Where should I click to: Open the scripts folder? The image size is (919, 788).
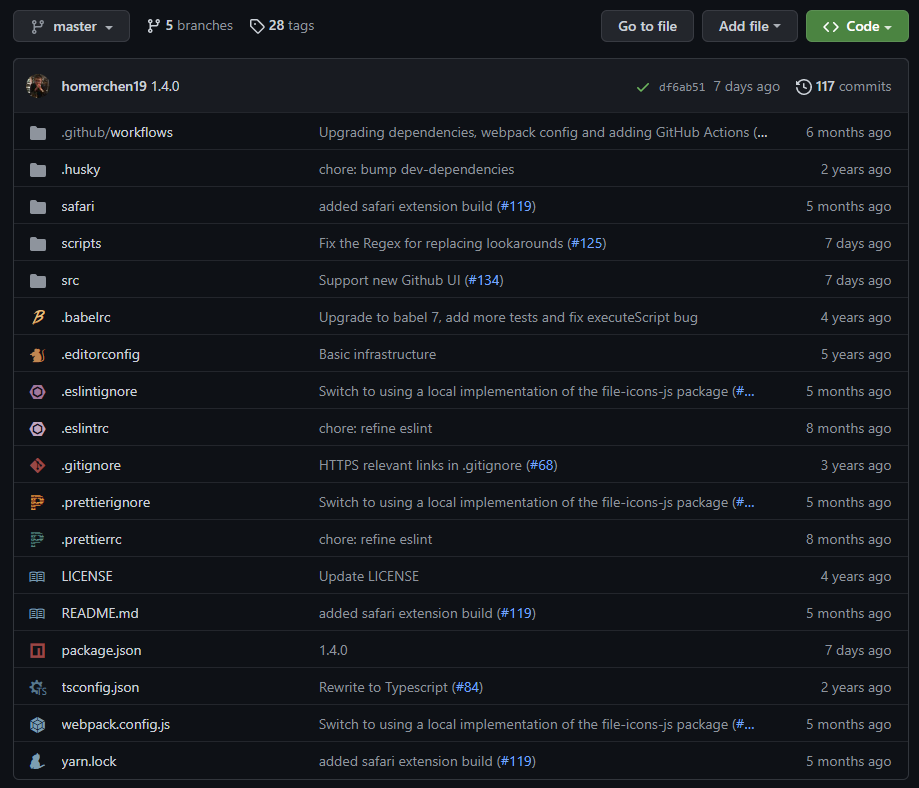click(x=81, y=243)
